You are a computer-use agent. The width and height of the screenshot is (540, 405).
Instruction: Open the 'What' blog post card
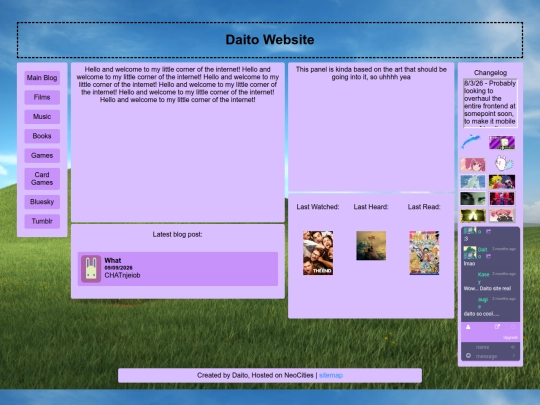[x=178, y=269]
